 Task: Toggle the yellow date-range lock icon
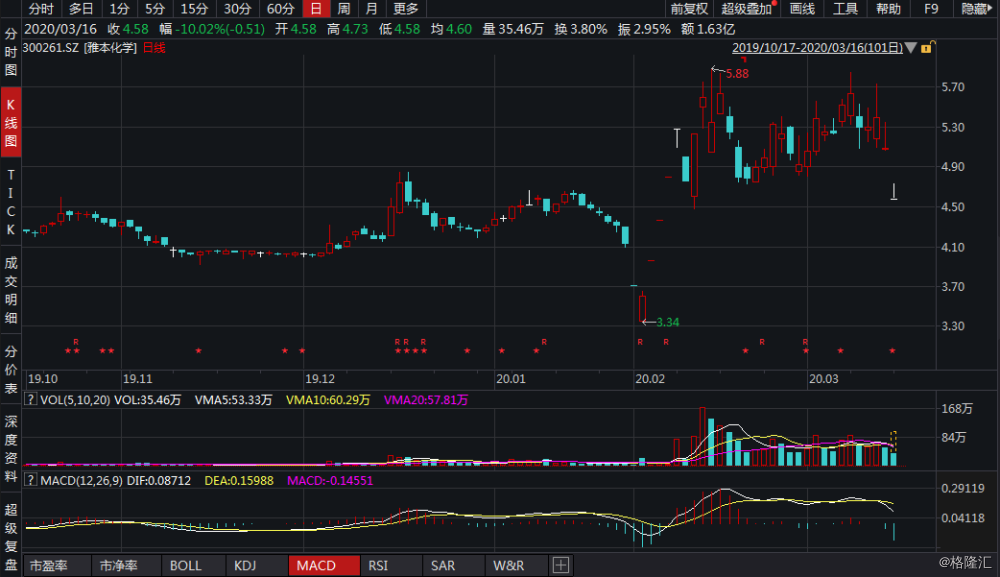point(926,48)
